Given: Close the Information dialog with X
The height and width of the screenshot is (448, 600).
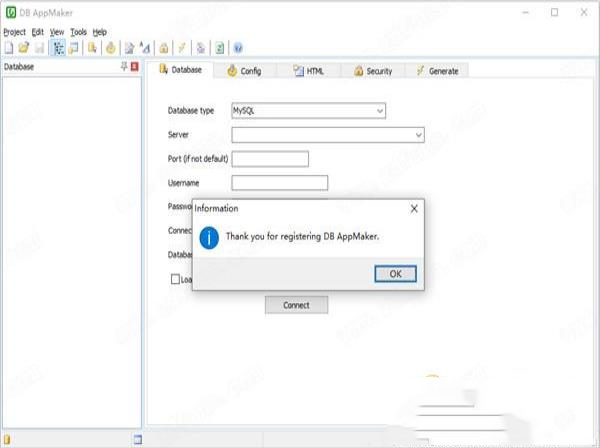Looking at the screenshot, I should pos(414,209).
